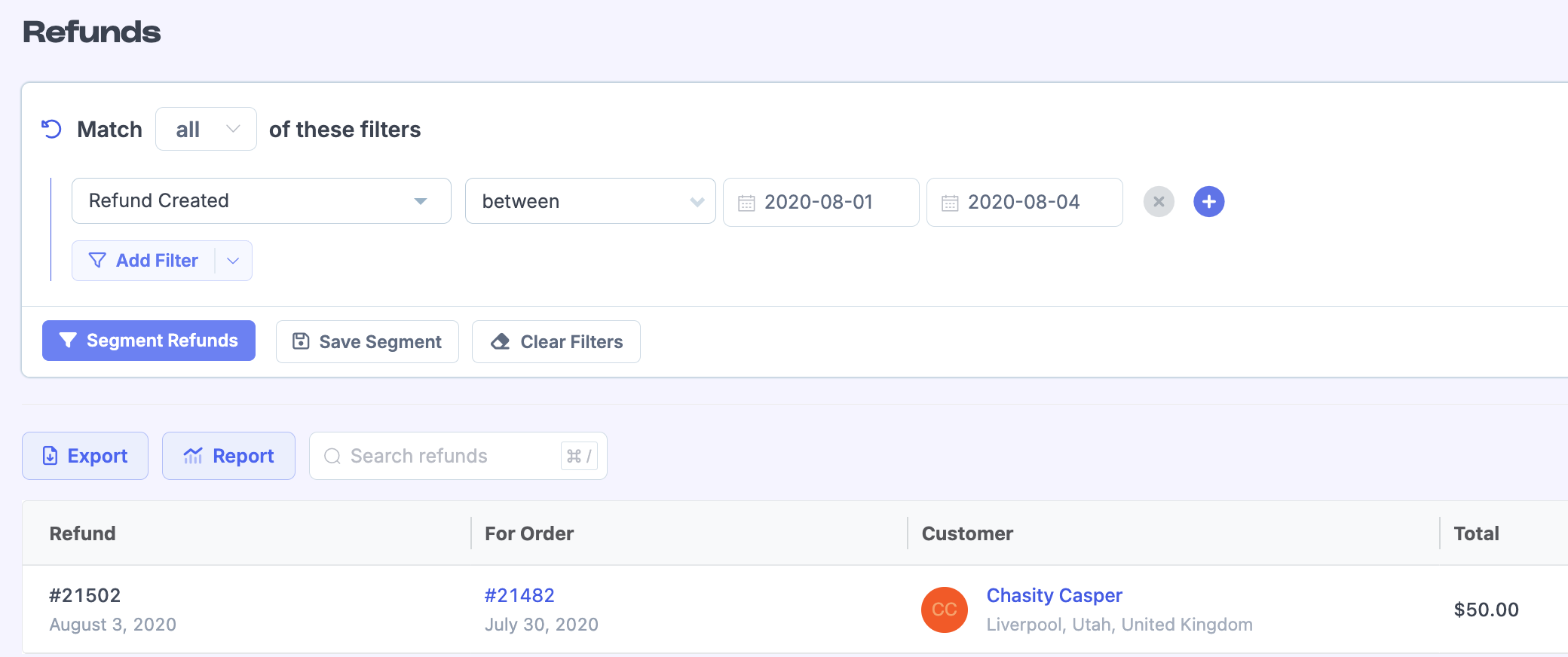Open the Refund Created field dropdown

click(261, 201)
